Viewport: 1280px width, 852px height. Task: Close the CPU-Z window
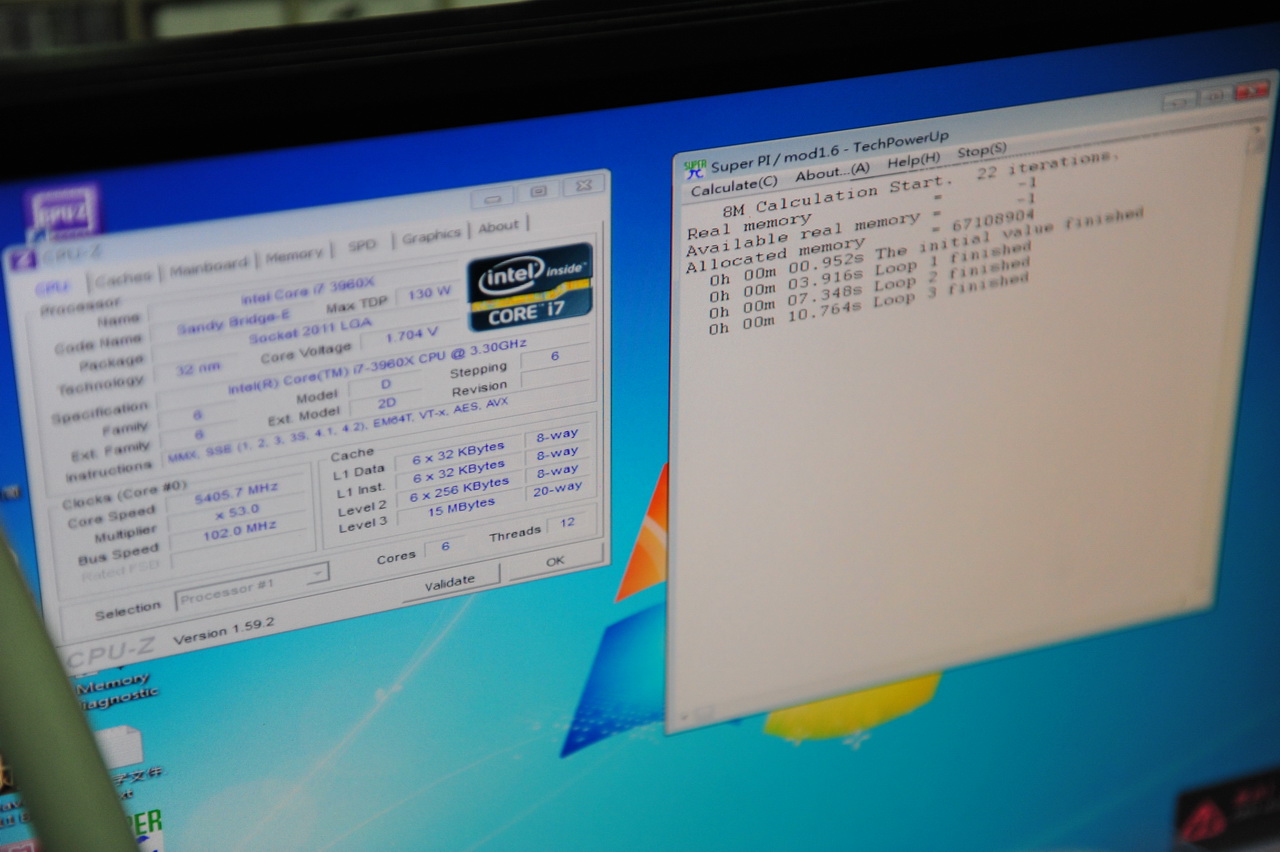tap(584, 186)
